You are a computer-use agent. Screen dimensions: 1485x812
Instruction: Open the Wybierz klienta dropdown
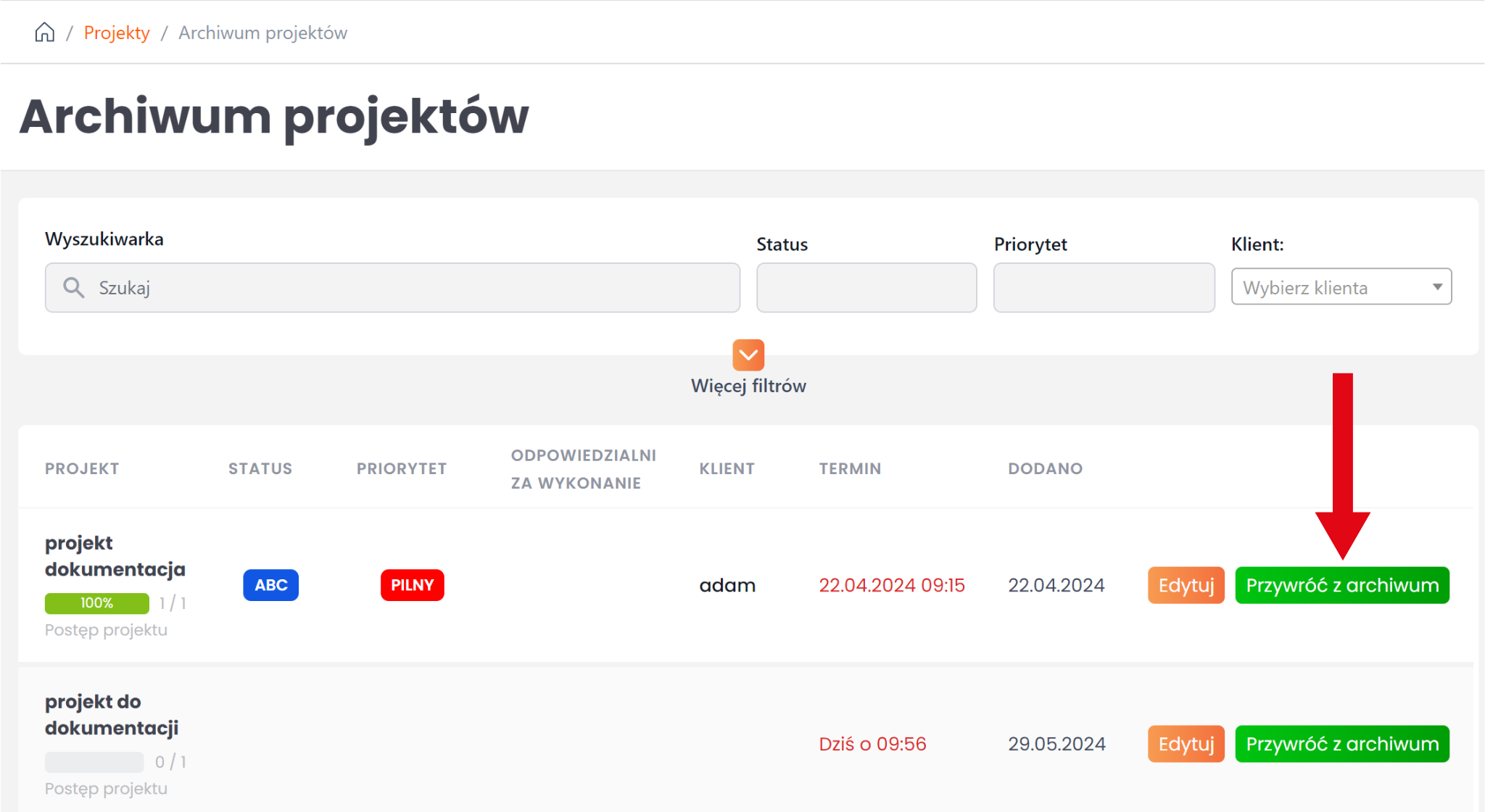[x=1341, y=287]
